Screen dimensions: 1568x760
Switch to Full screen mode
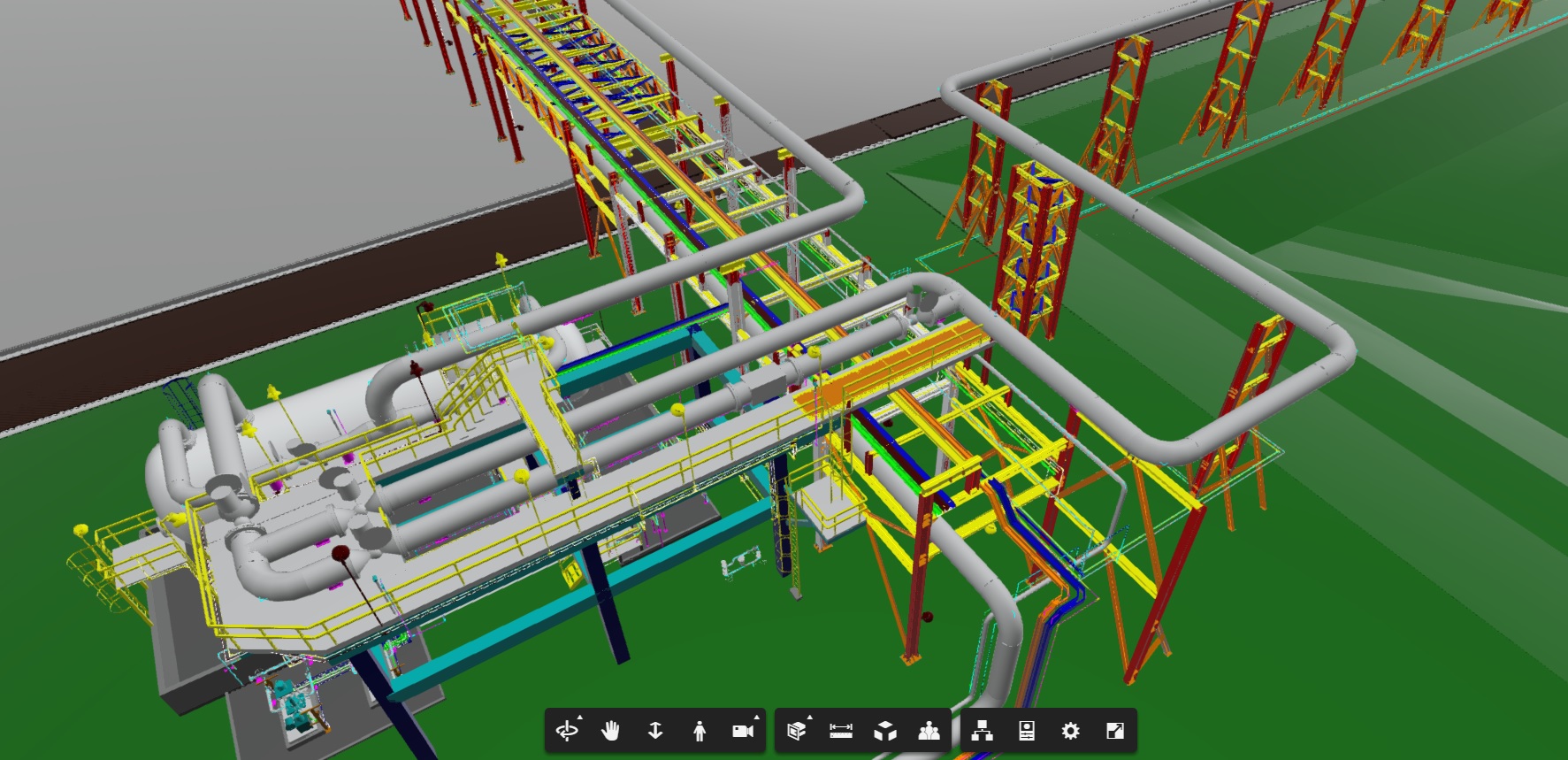[x=1114, y=731]
